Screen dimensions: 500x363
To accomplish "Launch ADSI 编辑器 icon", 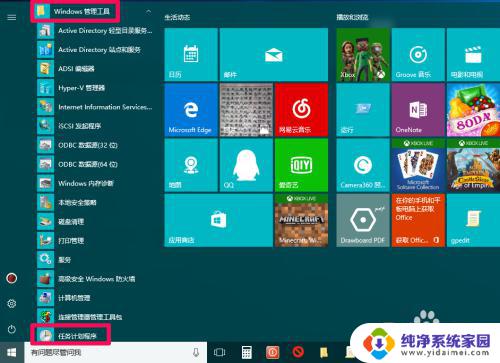I will click(45, 69).
